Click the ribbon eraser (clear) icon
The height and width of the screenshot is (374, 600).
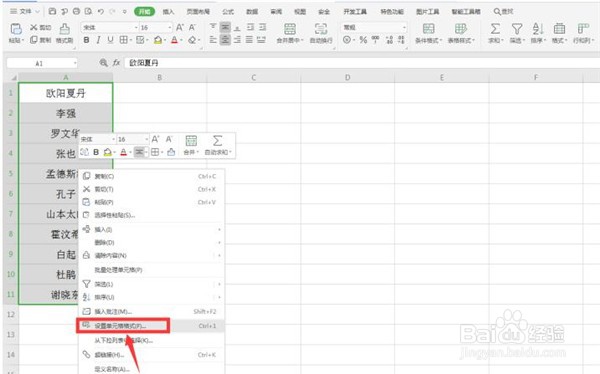click(x=192, y=40)
